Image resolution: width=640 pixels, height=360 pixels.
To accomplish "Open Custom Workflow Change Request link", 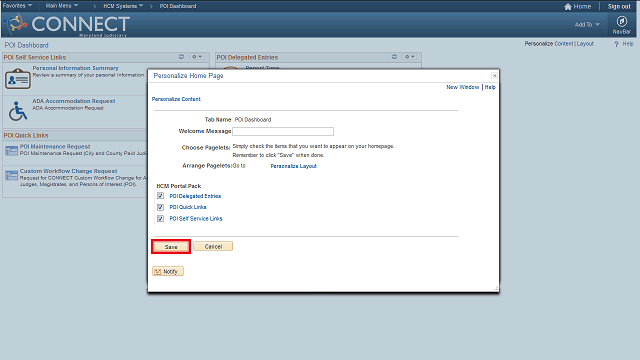I will click(69, 171).
